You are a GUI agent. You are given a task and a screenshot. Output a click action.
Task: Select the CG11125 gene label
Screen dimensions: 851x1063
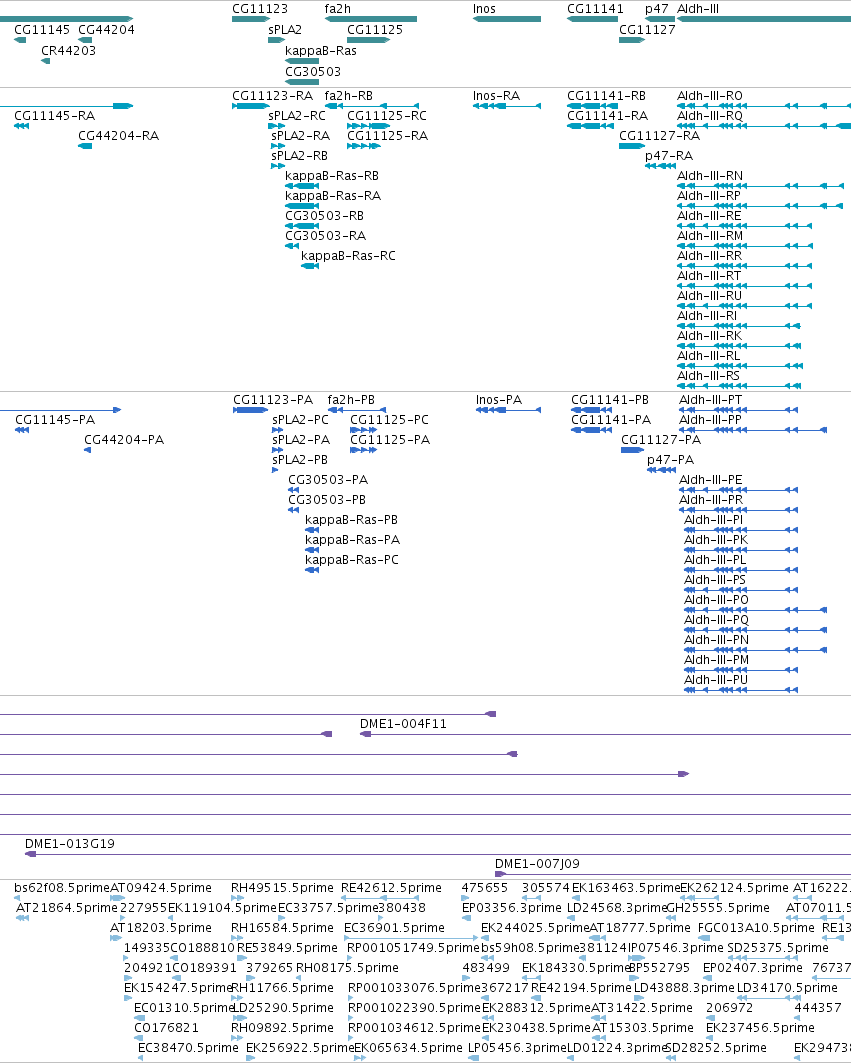point(375,30)
